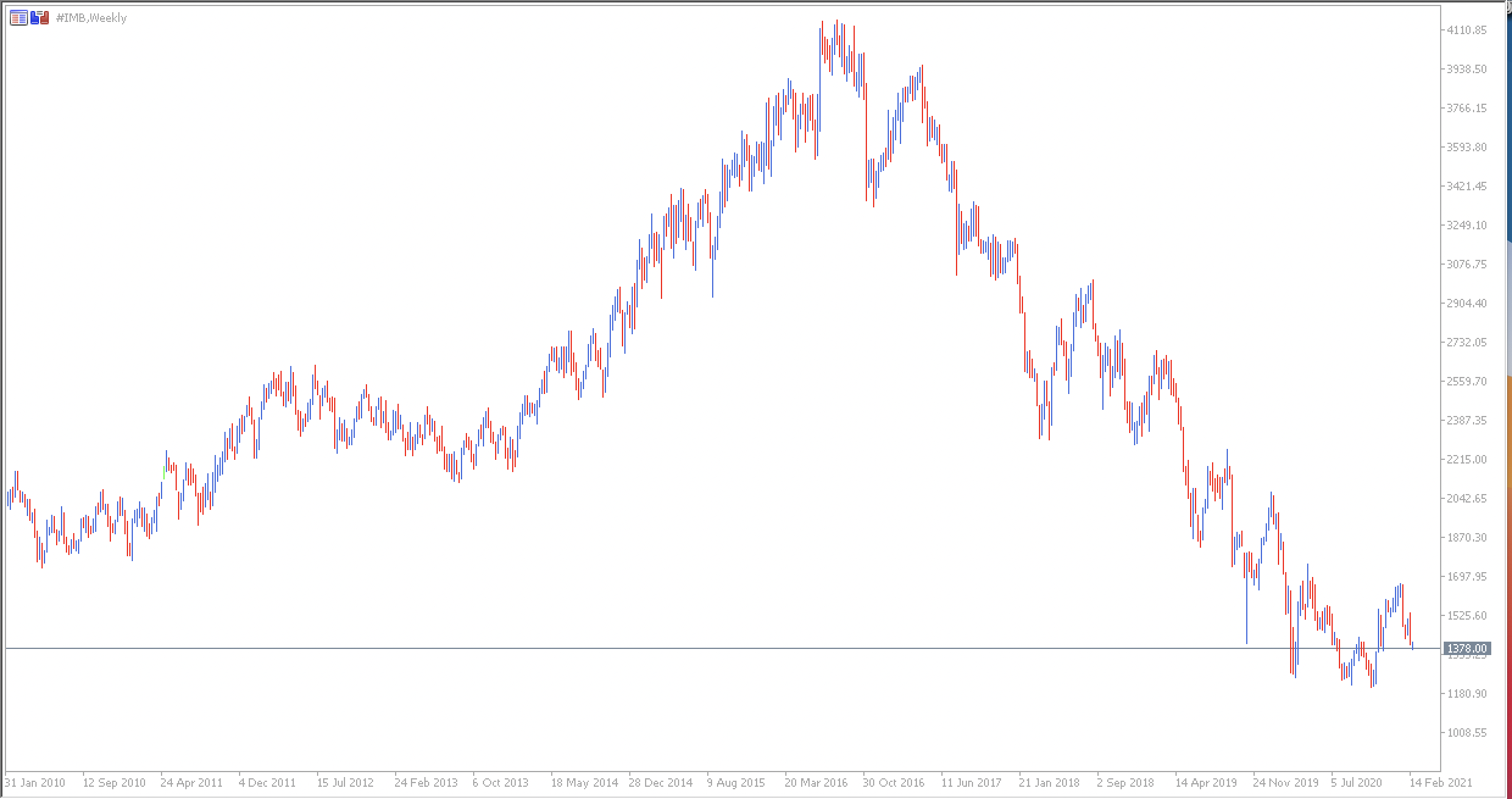This screenshot has width=1512, height=799.
Task: Select the 24 Apr 2011 date marker
Action: coord(191,783)
